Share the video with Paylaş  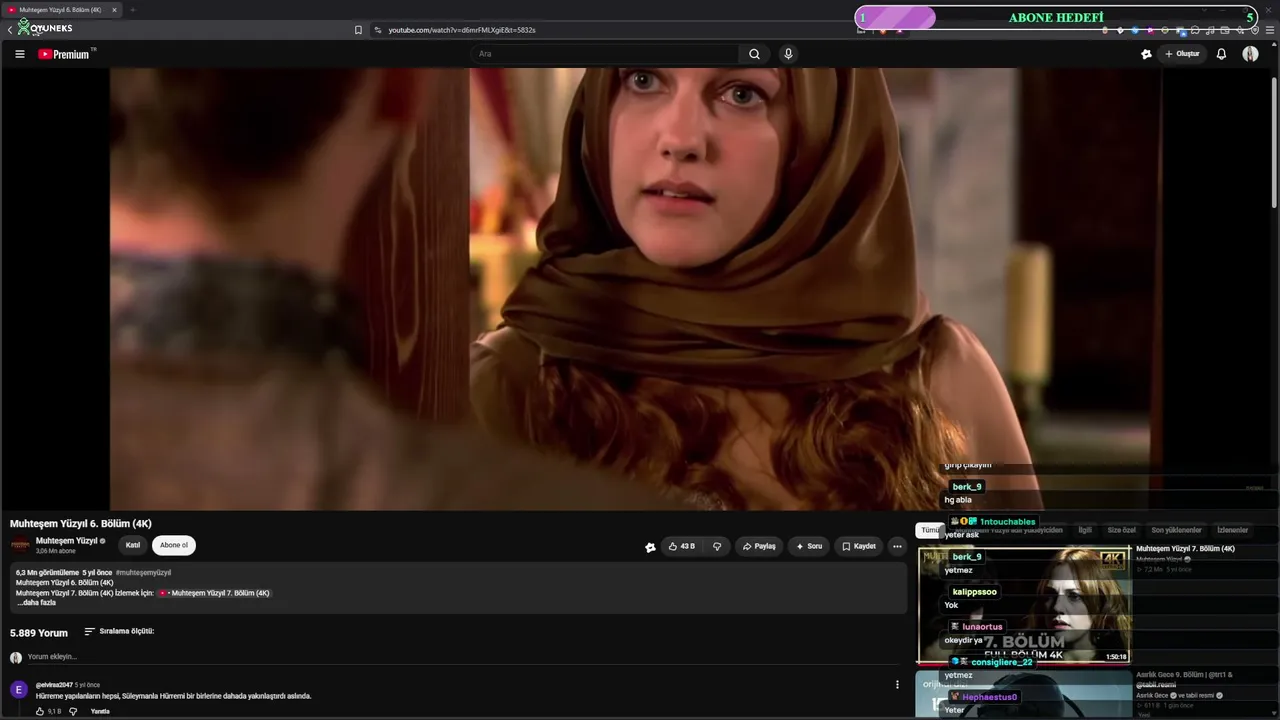click(759, 546)
